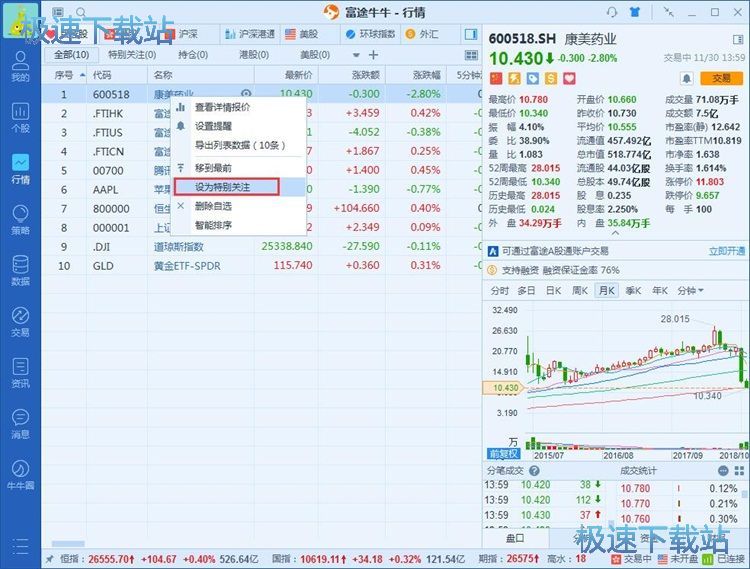Image resolution: width=750 pixels, height=569 pixels.
Task: Open the skin theme shirt icon
Action: (635, 12)
